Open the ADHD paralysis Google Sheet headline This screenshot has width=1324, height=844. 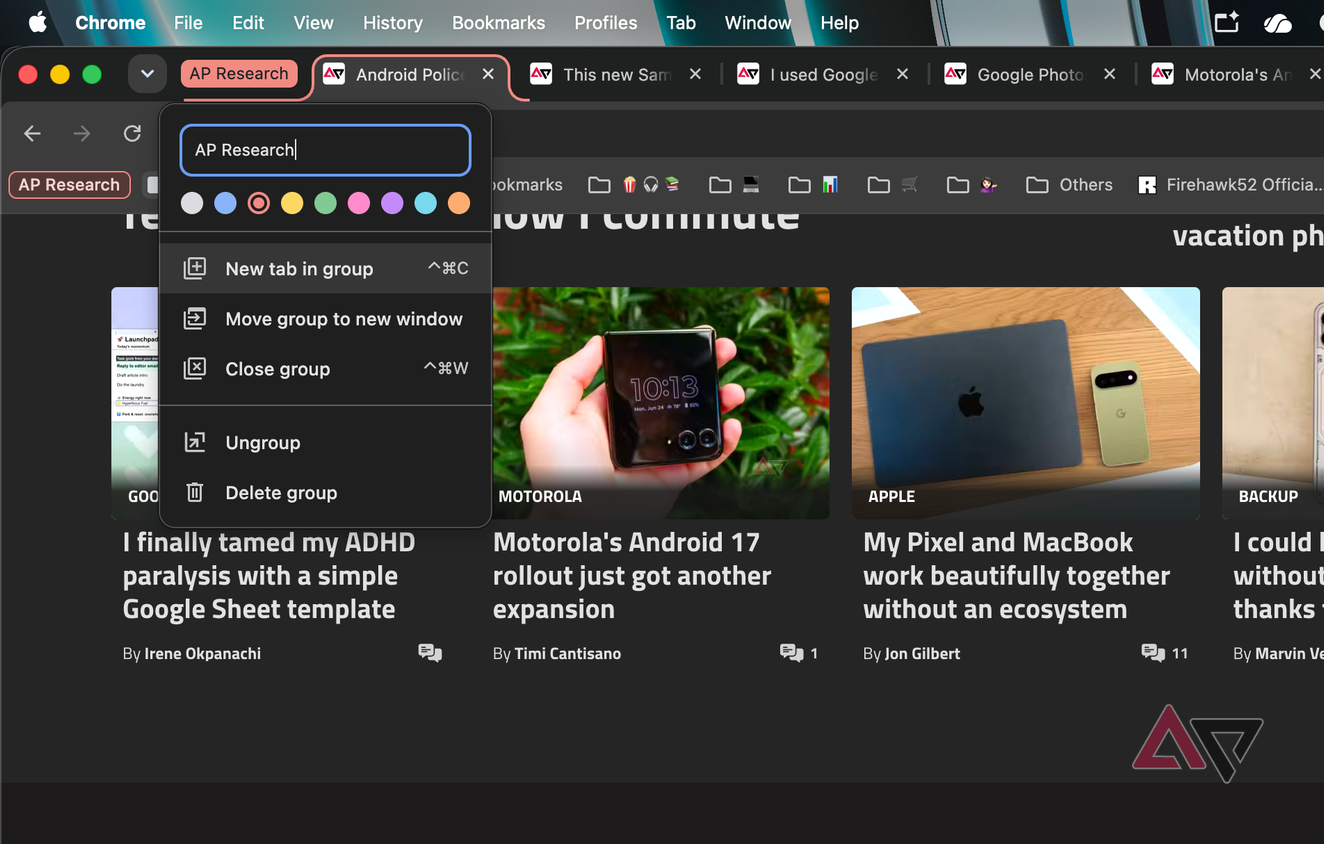pos(269,576)
